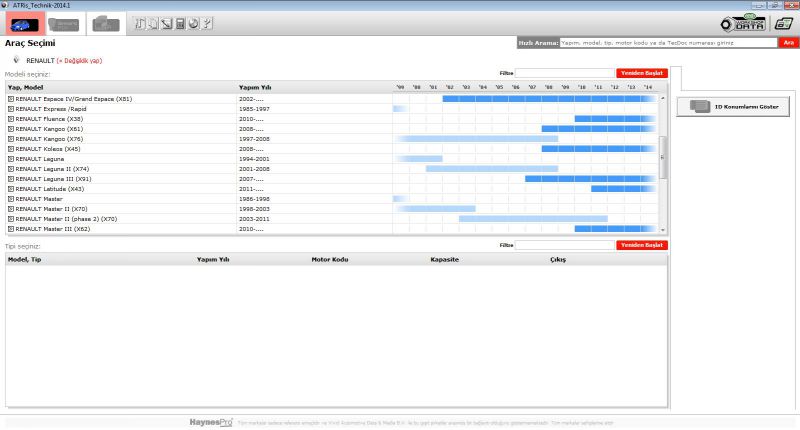Click the model list scrollbar thumb
The image size is (800, 430).
(663, 158)
